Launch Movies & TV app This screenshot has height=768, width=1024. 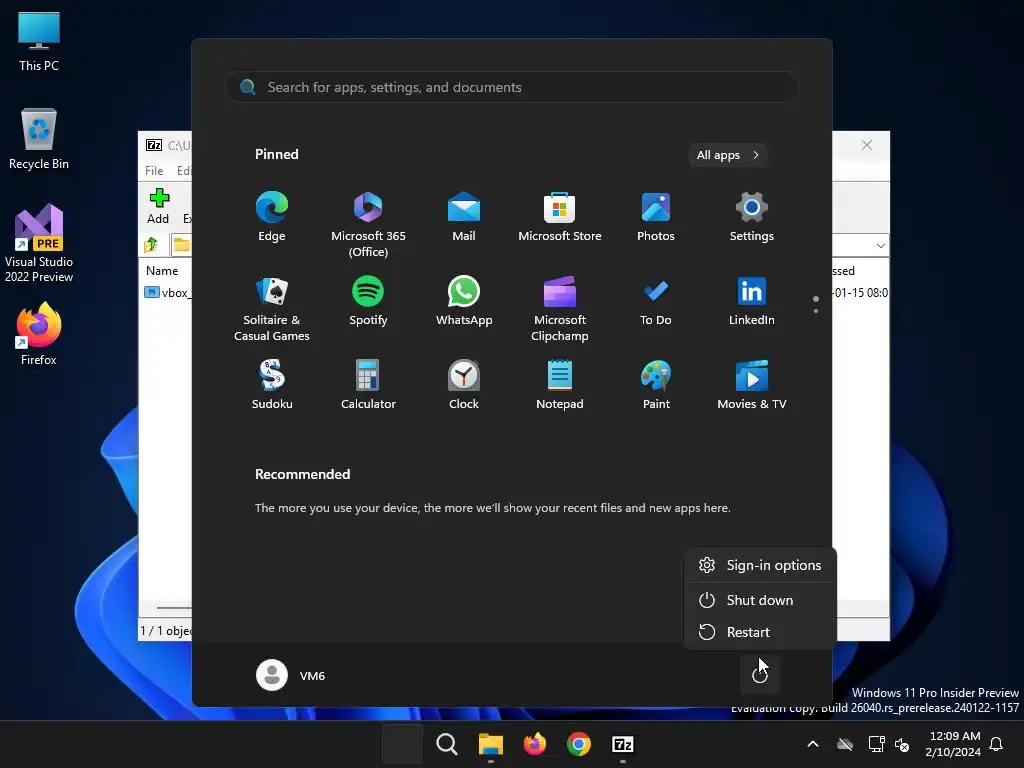[752, 385]
